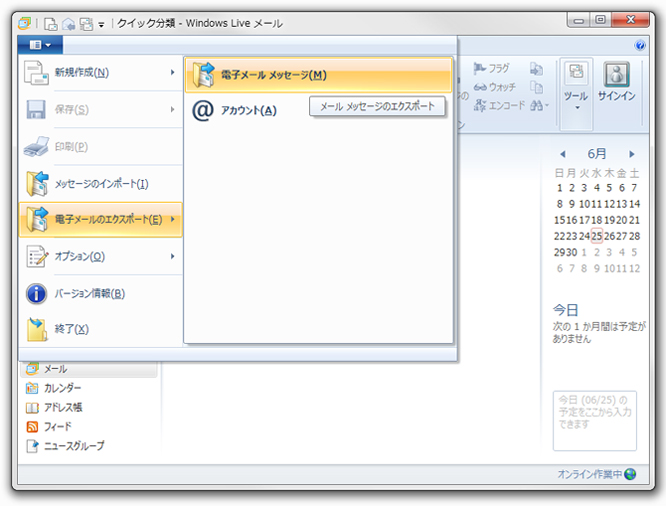Choose 電子メール メッセージ(M) export option
Image resolution: width=666 pixels, height=506 pixels.
click(x=319, y=75)
